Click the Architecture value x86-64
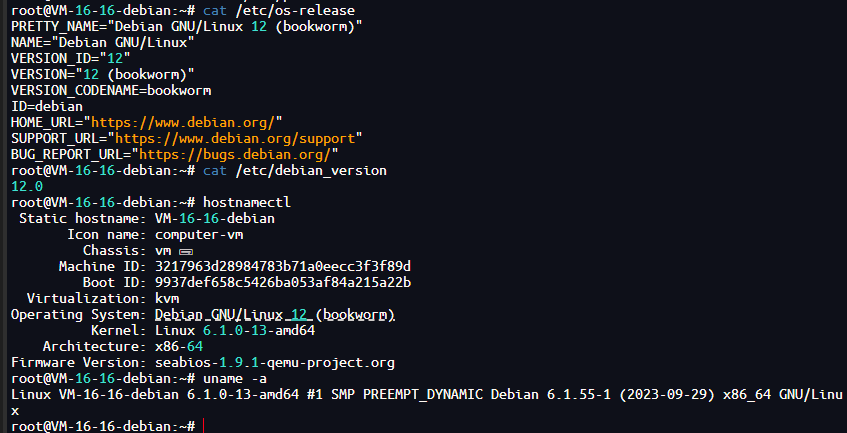Screen dimensions: 847x433 [179, 347]
